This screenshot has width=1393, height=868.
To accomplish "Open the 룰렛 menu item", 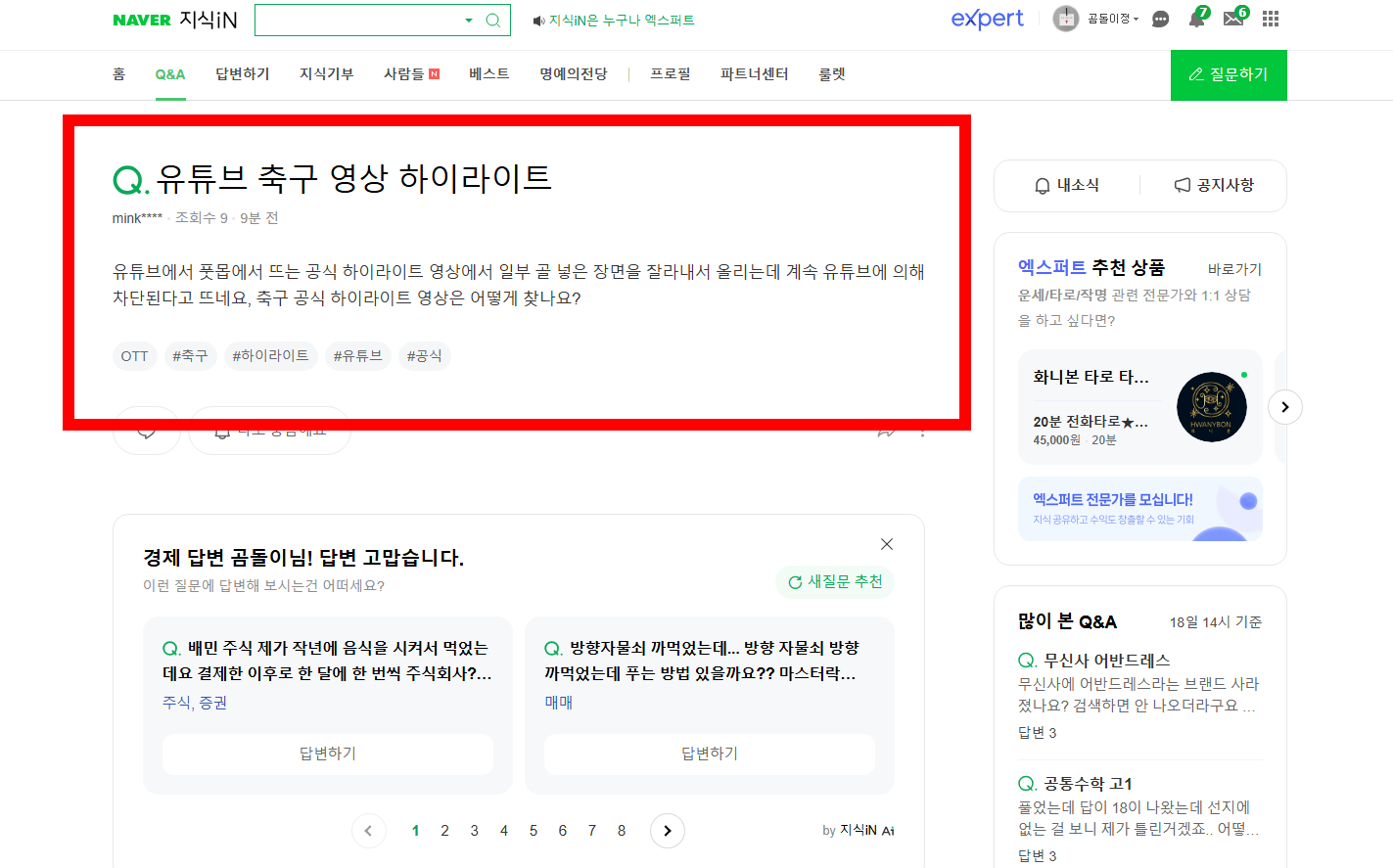I will point(831,74).
